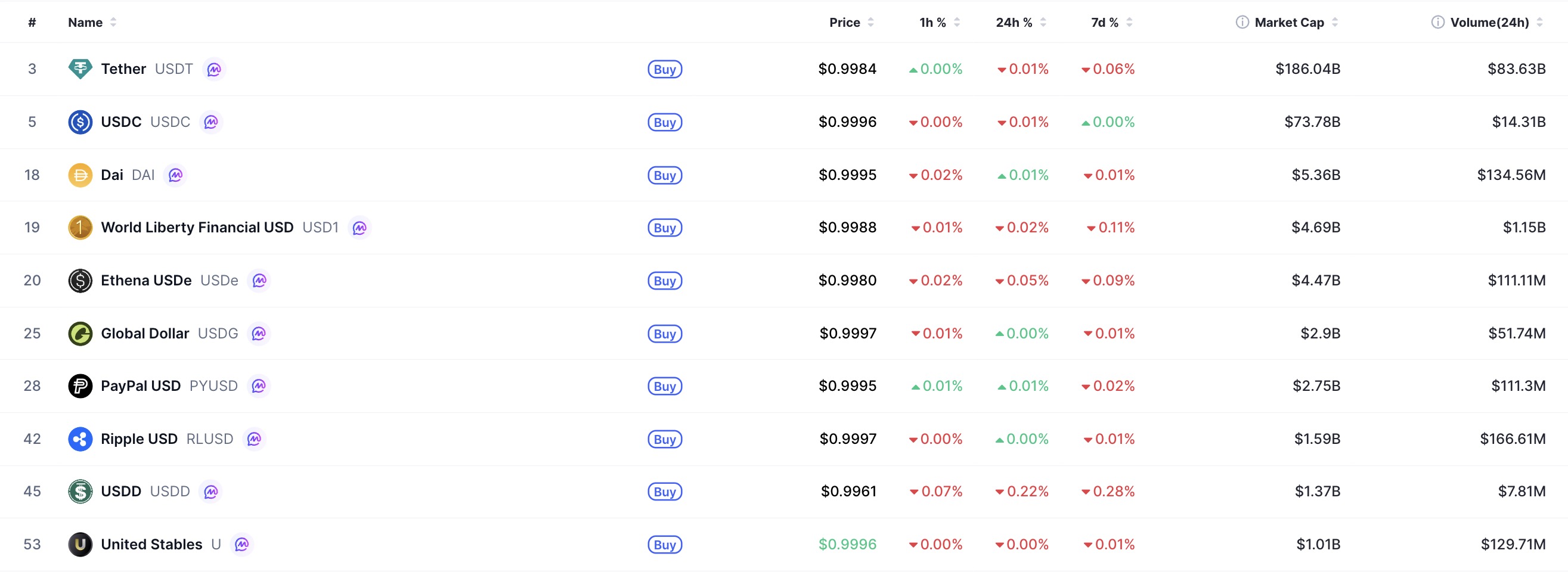The height and width of the screenshot is (572, 1568).
Task: Click the Buy button for USDD
Action: point(665,492)
